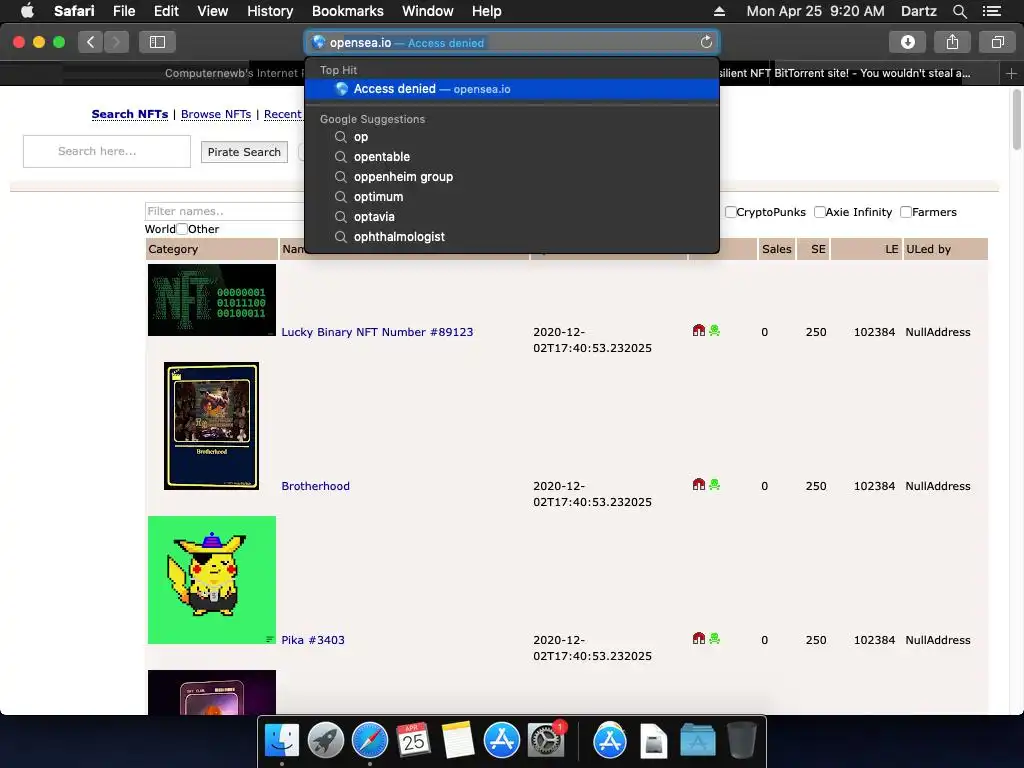The height and width of the screenshot is (768, 1024).
Task: Click NullAddress in the Brotherhood row
Action: point(938,486)
